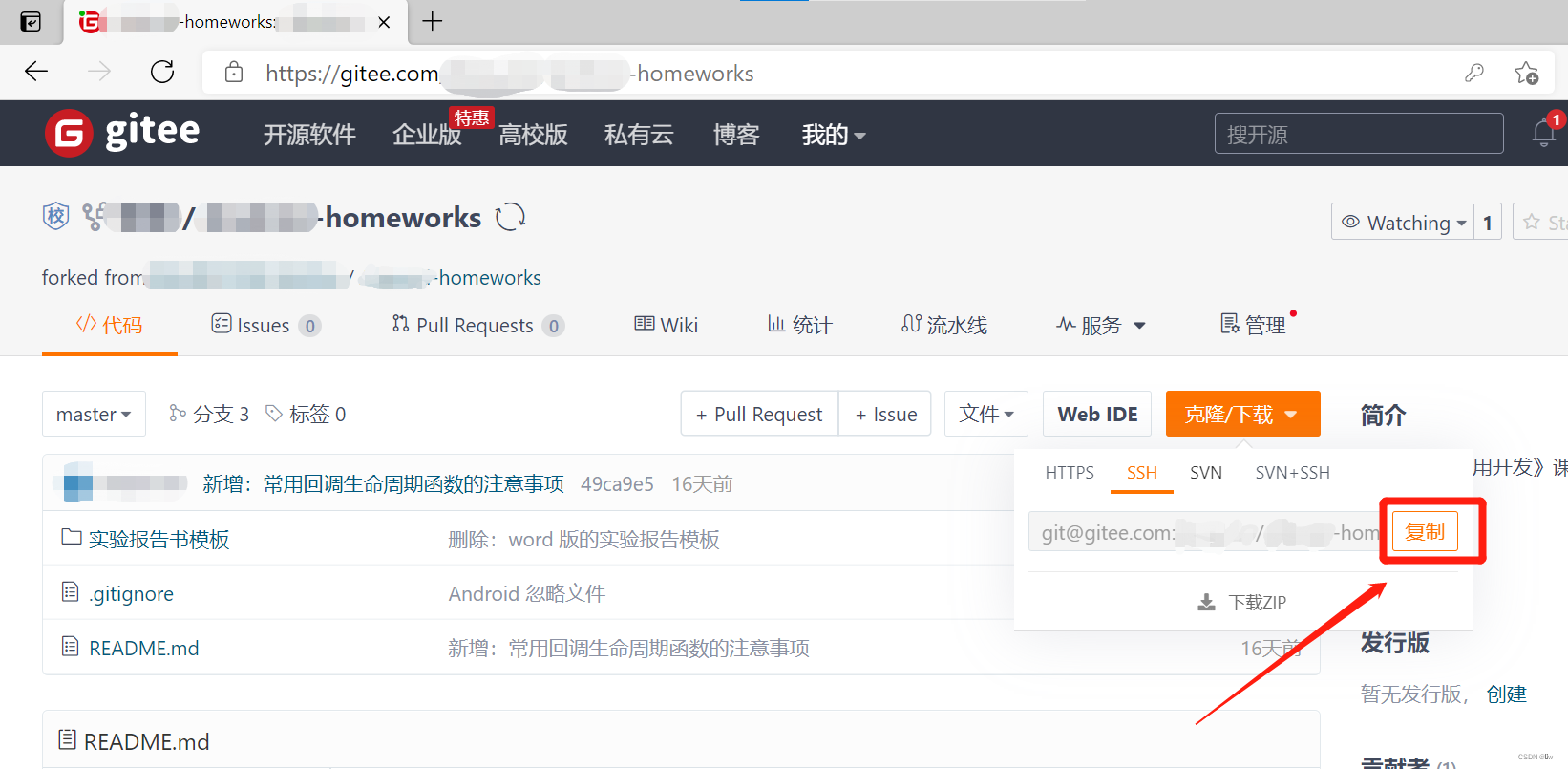
Task: Open the 流水线 pipeline tab
Action: coord(944,325)
